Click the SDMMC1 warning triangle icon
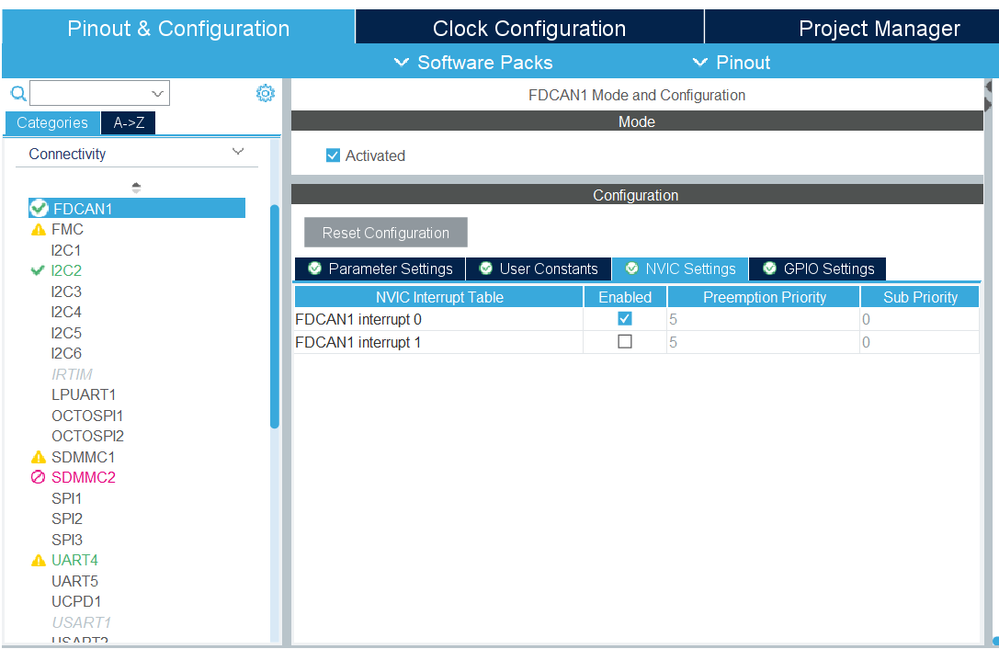 point(38,457)
